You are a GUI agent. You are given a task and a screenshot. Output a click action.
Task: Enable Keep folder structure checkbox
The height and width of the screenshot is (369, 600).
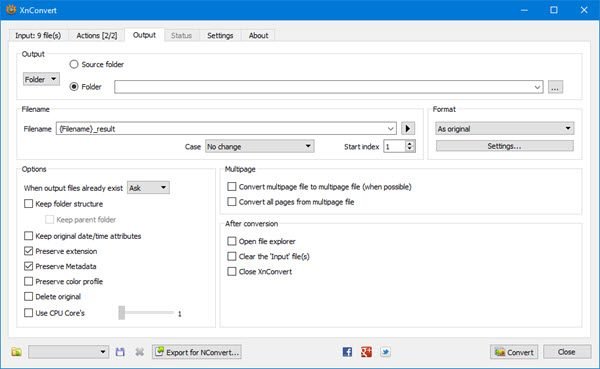pyautogui.click(x=28, y=204)
